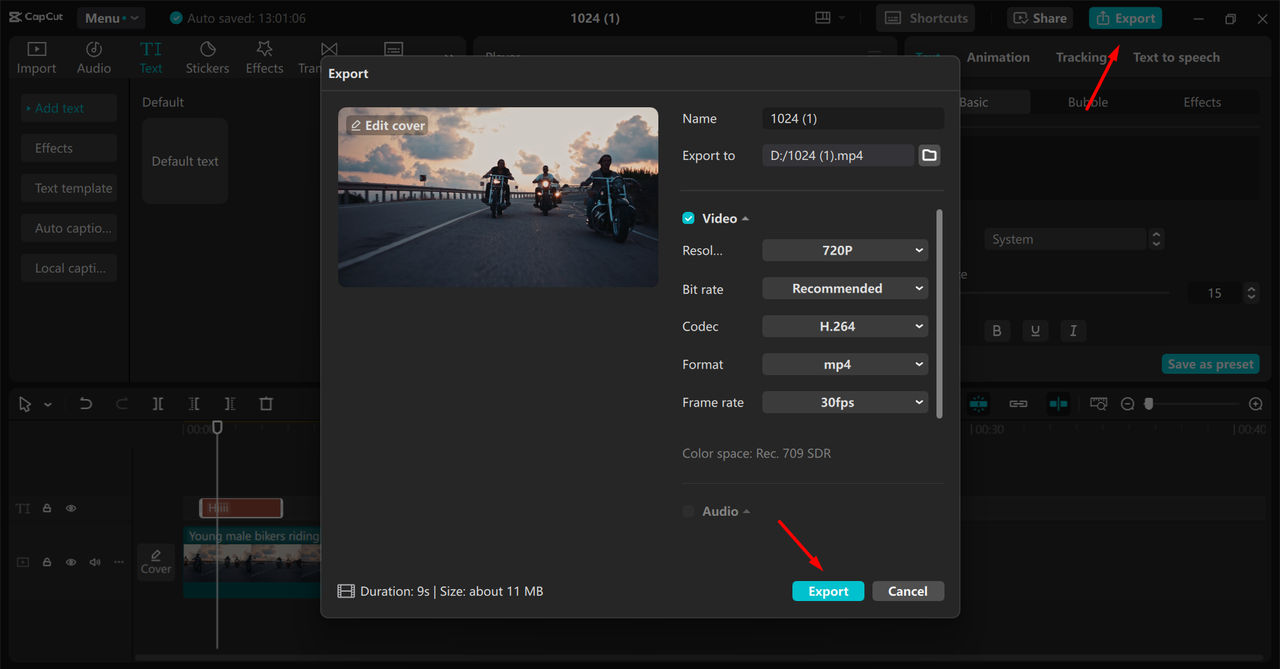Open the Menu dropdown in title bar
1280x669 pixels.
point(110,18)
